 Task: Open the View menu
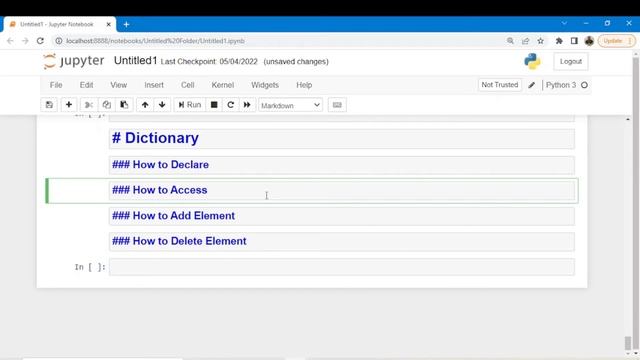point(118,85)
